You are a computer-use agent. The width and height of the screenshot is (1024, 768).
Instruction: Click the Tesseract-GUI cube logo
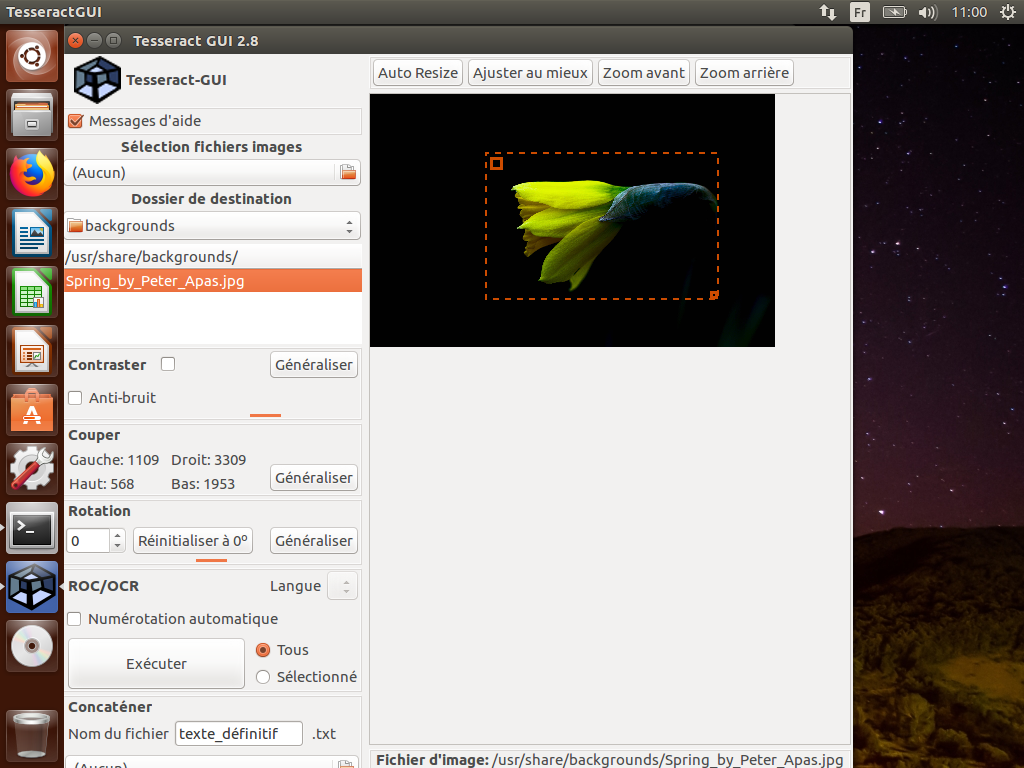96,80
